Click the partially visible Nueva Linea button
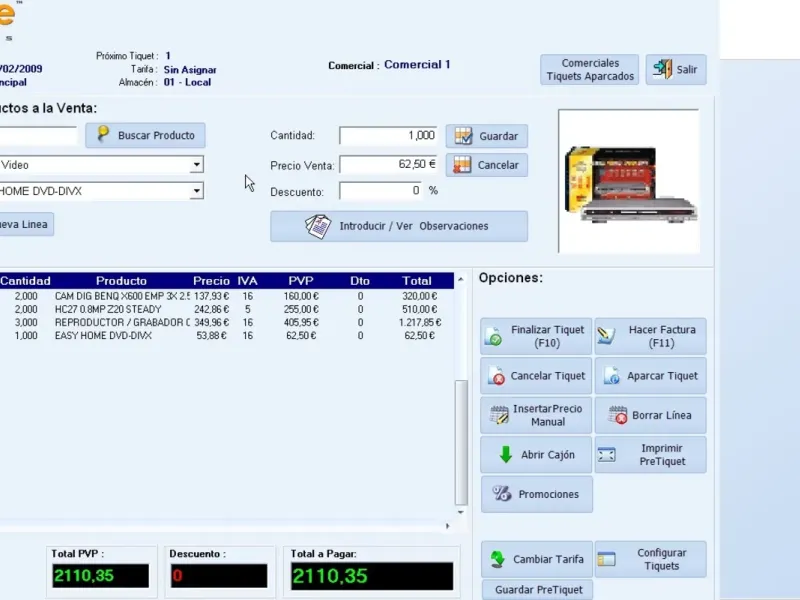This screenshot has width=800, height=600. 27,224
